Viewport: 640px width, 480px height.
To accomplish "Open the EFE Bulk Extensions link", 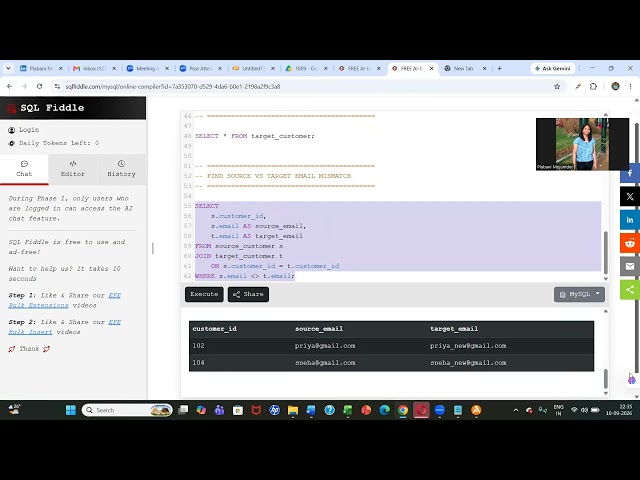I will [64, 300].
